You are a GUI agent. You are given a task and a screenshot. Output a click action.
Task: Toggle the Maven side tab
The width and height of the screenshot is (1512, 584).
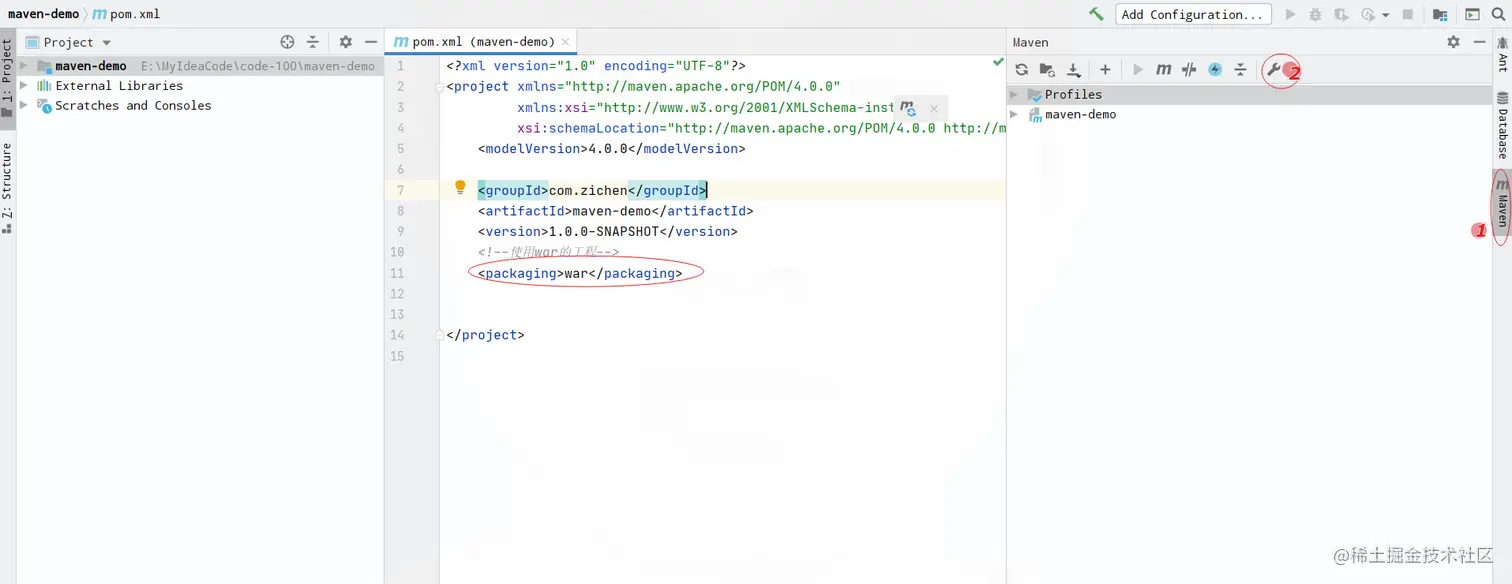click(x=1502, y=205)
